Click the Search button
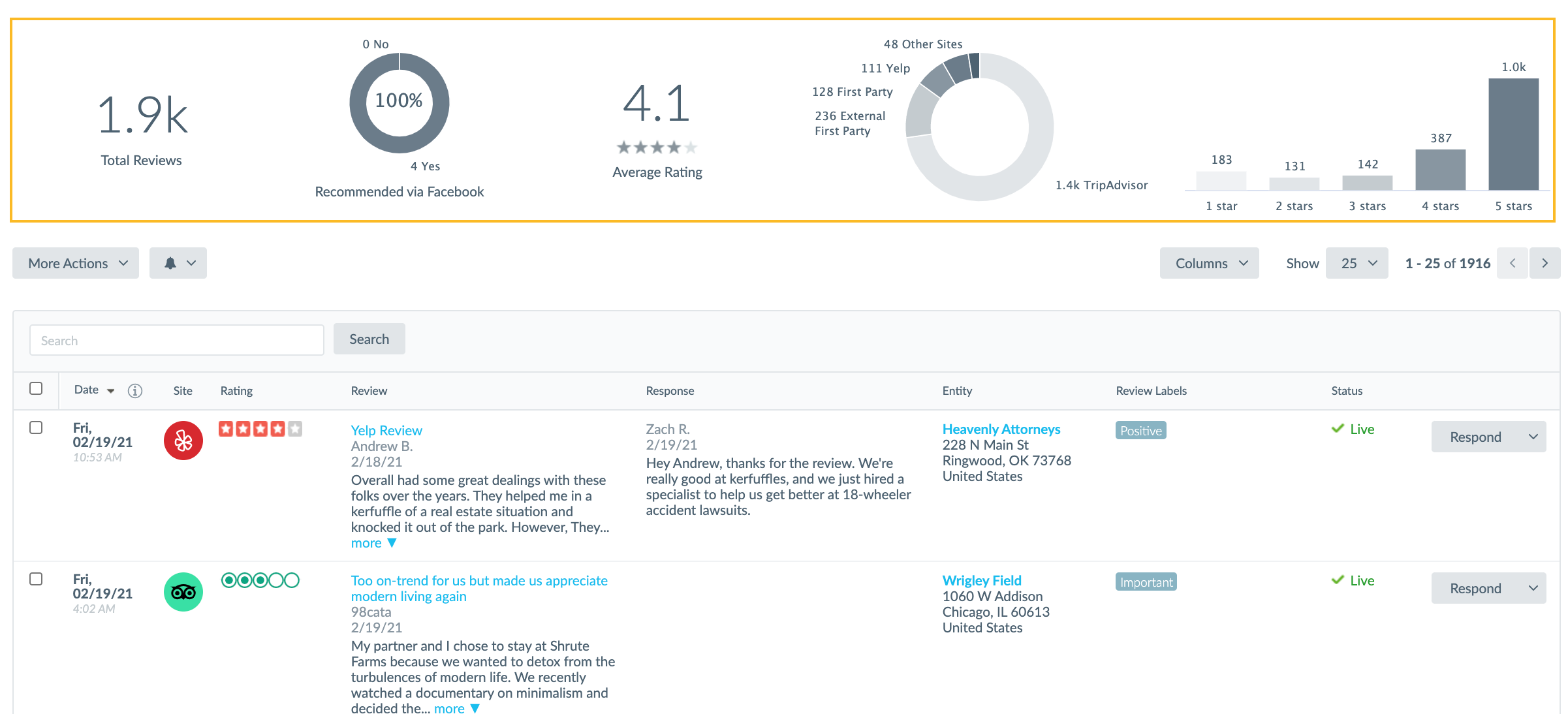Image resolution: width=1568 pixels, height=714 pixels. (x=370, y=339)
